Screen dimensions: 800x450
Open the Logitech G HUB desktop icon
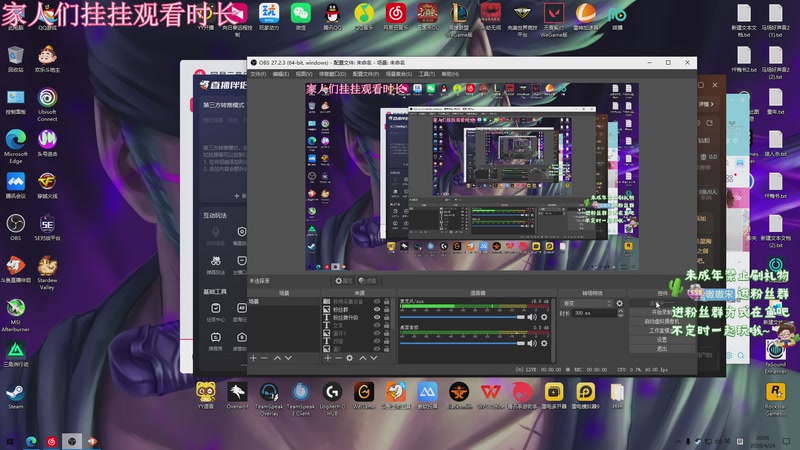(332, 399)
